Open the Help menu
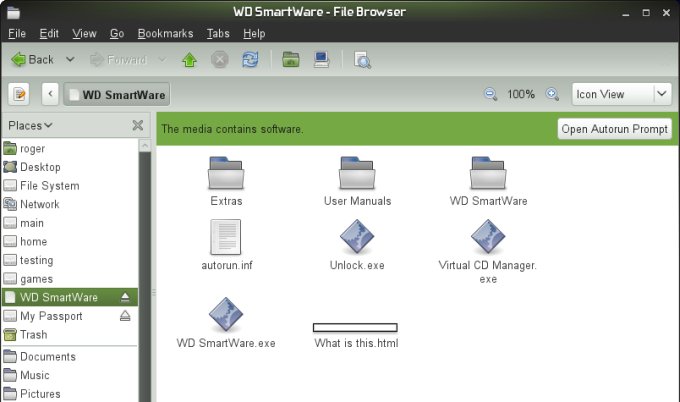Viewport: 680px width, 402px height. [x=254, y=33]
